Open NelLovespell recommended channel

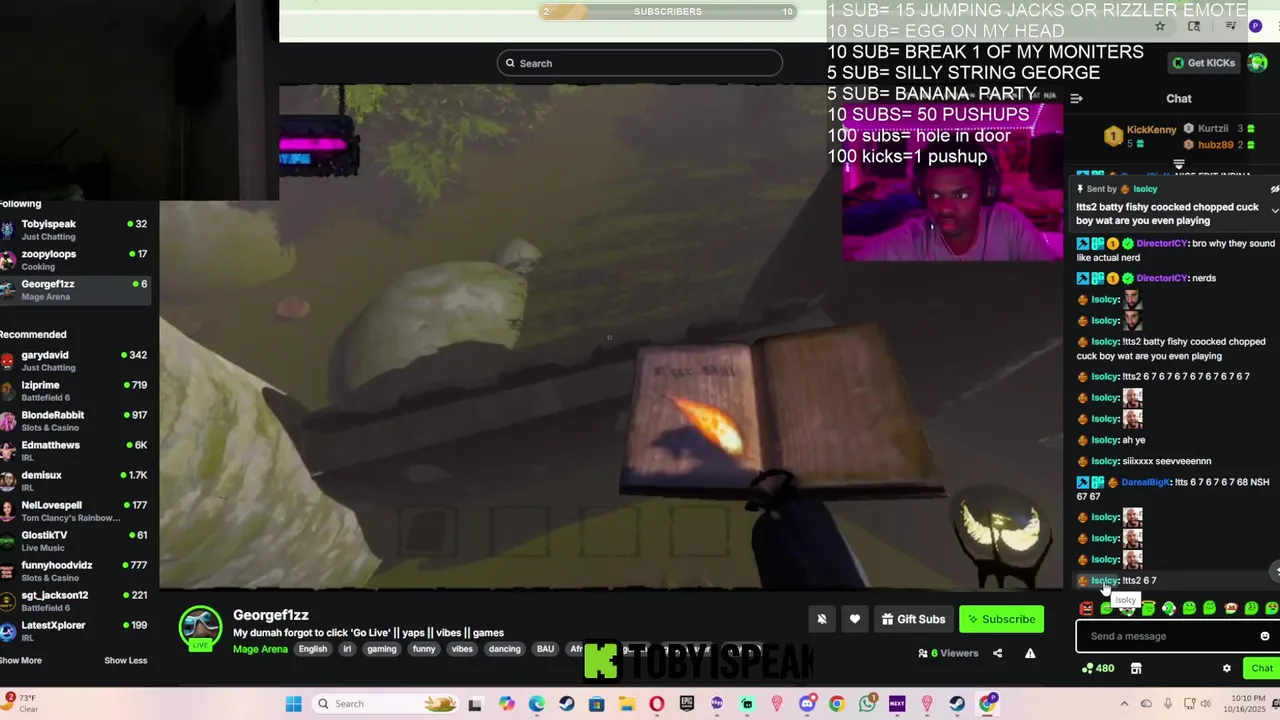75,511
